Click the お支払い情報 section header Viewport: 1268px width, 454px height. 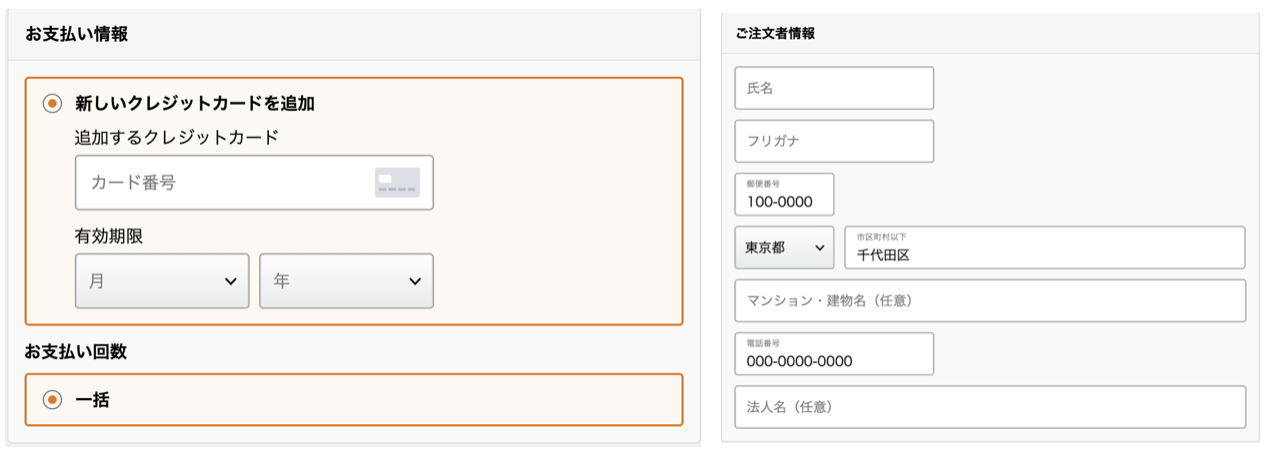[77, 35]
